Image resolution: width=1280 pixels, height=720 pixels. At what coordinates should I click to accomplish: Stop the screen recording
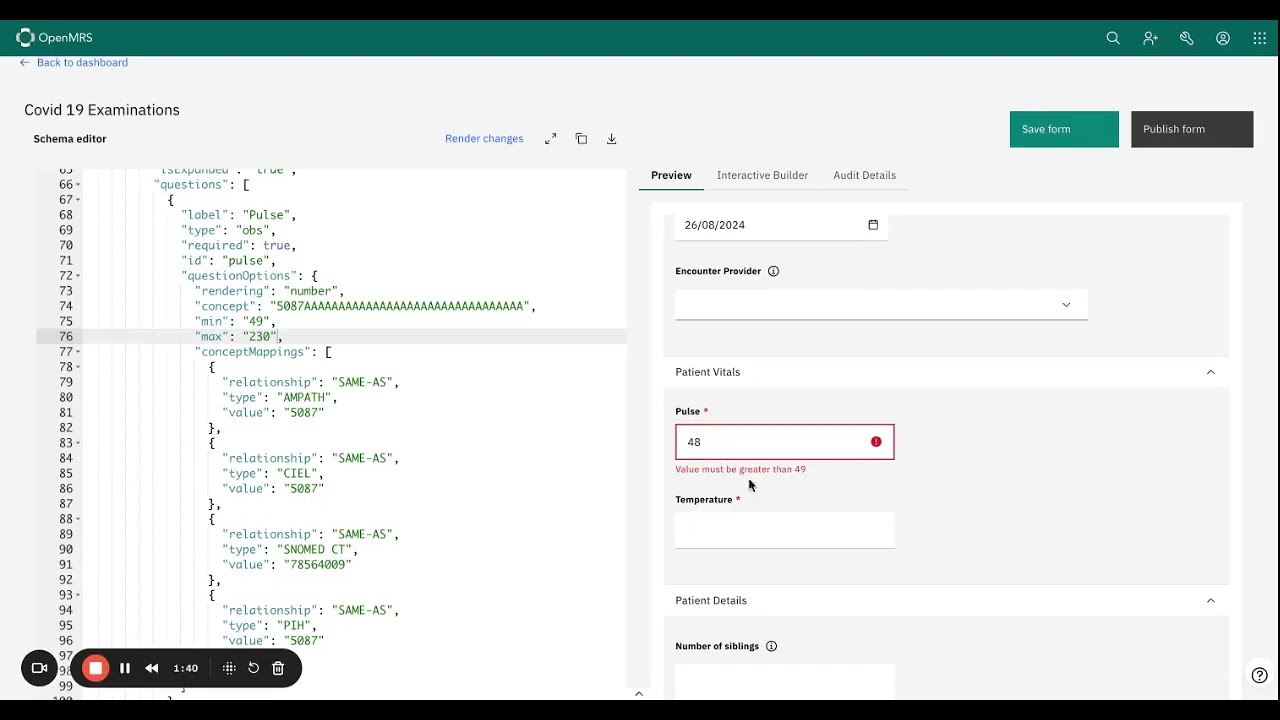(95, 668)
